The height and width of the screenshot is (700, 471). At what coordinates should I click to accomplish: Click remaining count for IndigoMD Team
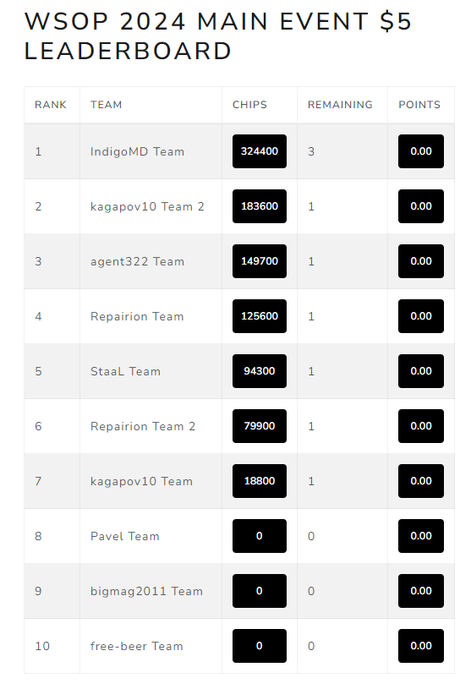pos(311,152)
